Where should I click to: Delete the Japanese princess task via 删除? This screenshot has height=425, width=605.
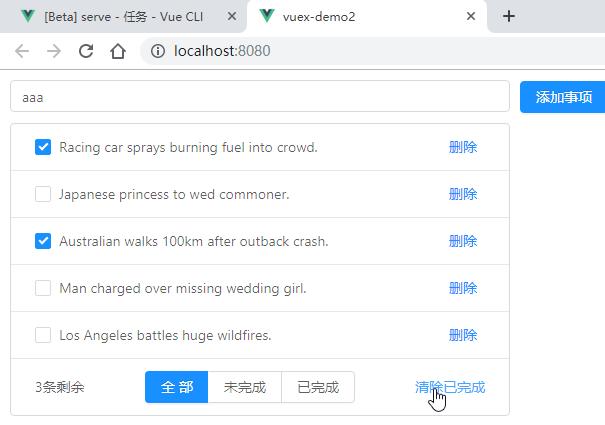coord(463,194)
